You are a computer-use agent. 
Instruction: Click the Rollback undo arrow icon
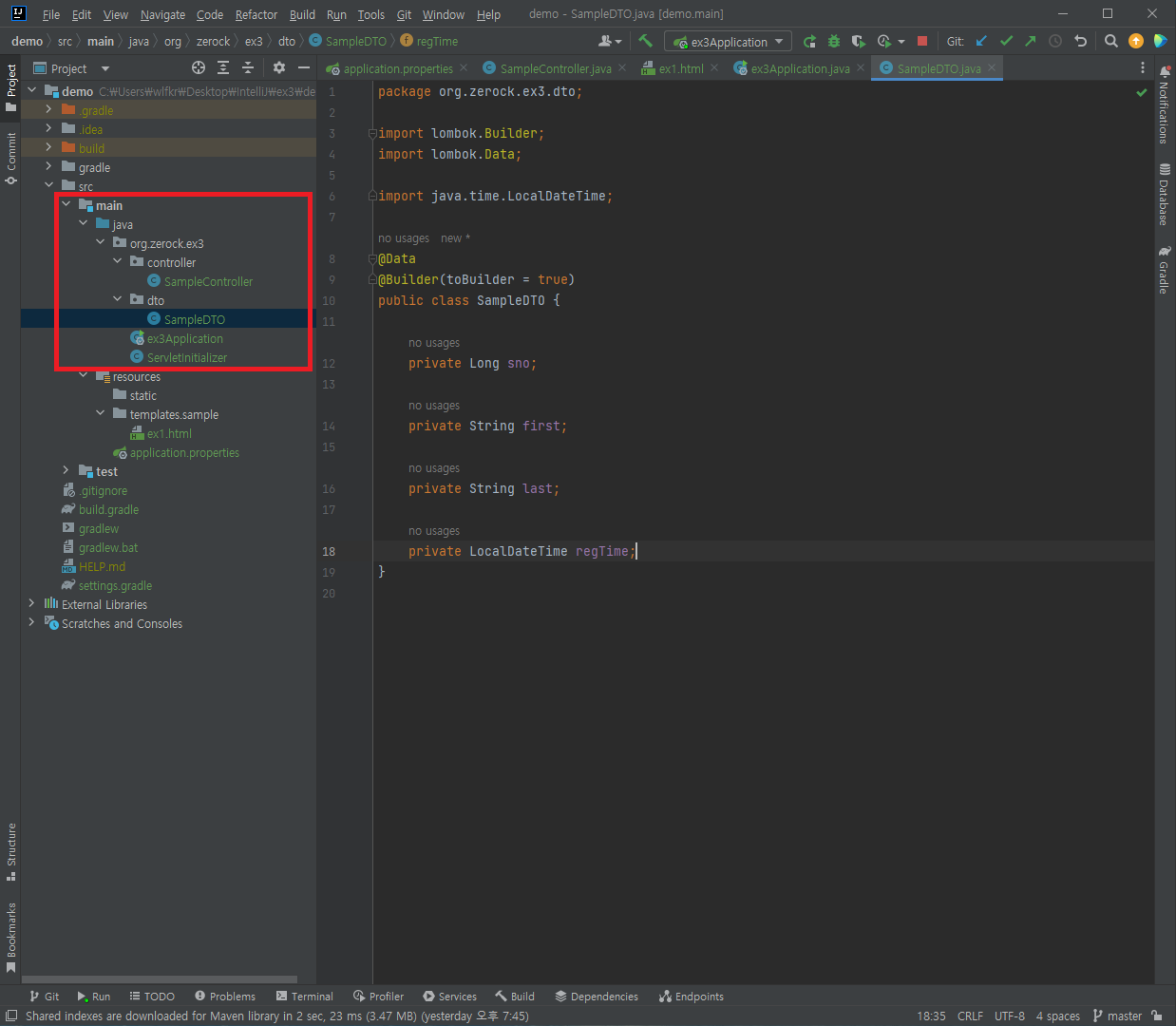[x=1080, y=41]
